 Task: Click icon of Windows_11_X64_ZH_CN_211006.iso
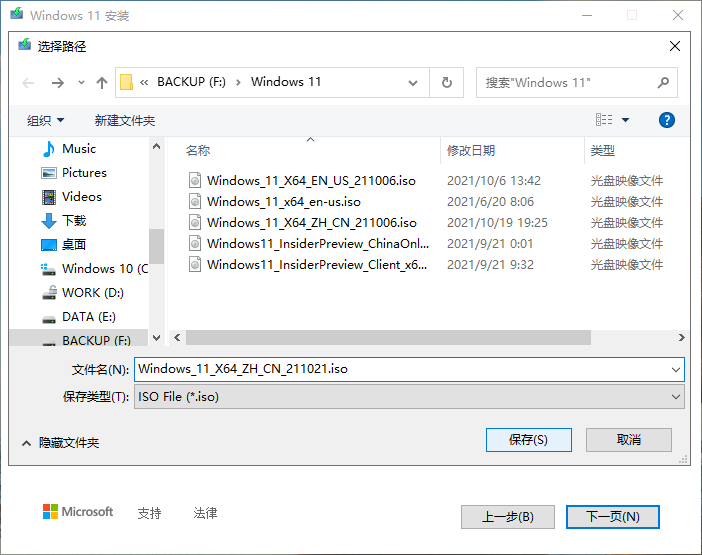[x=195, y=222]
